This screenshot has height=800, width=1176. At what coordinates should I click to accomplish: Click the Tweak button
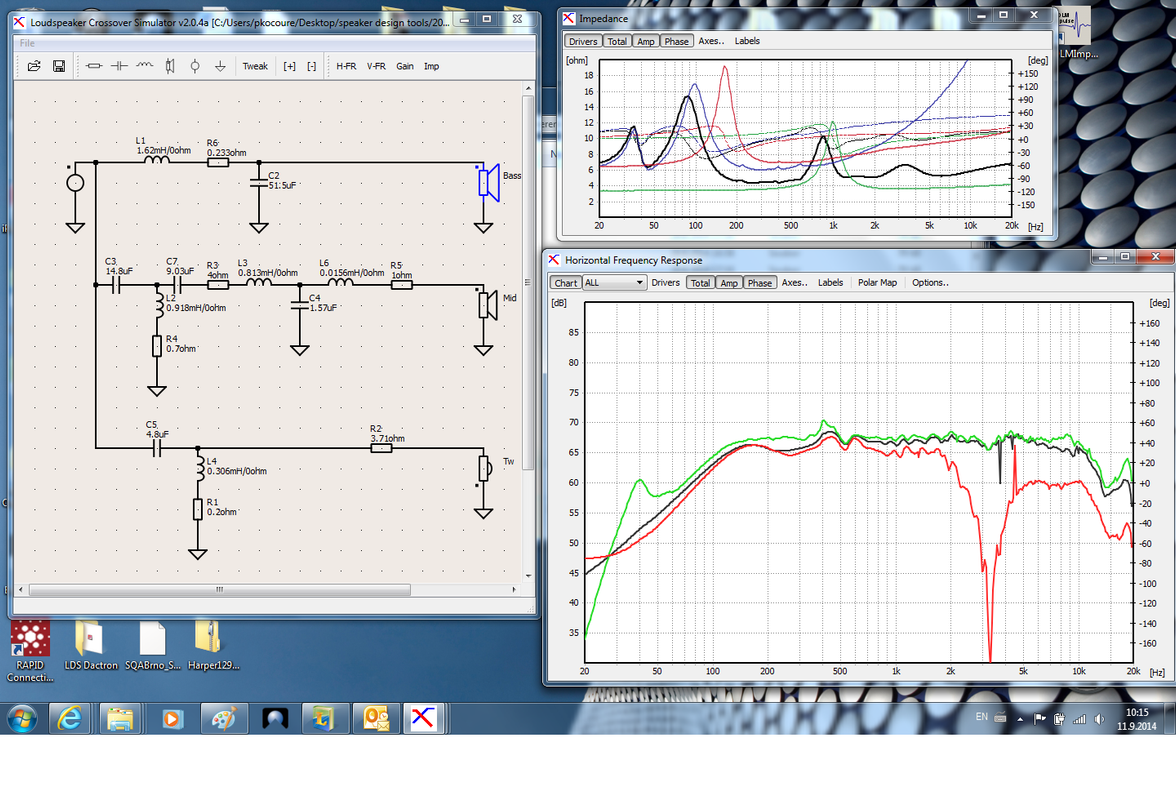(x=255, y=66)
